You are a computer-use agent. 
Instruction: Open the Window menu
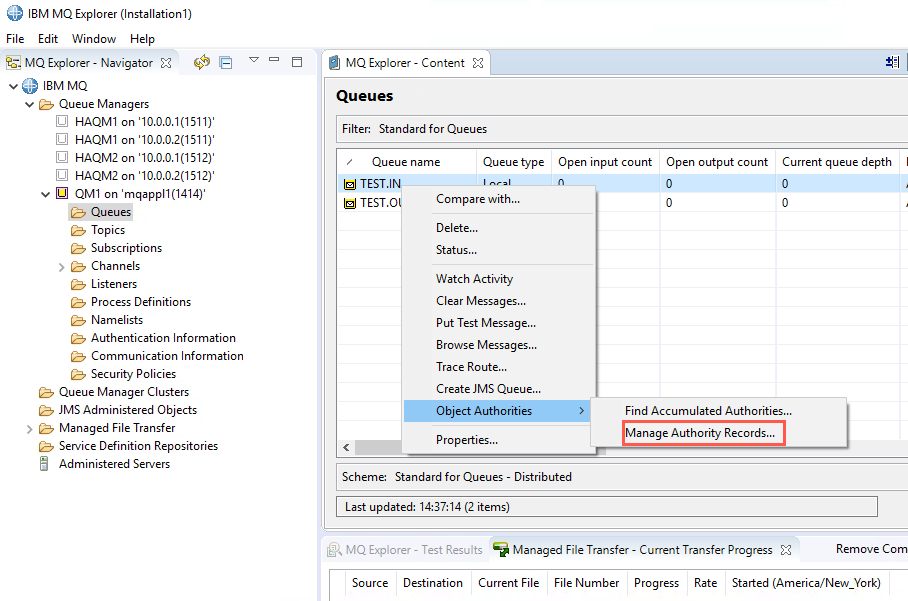[94, 39]
